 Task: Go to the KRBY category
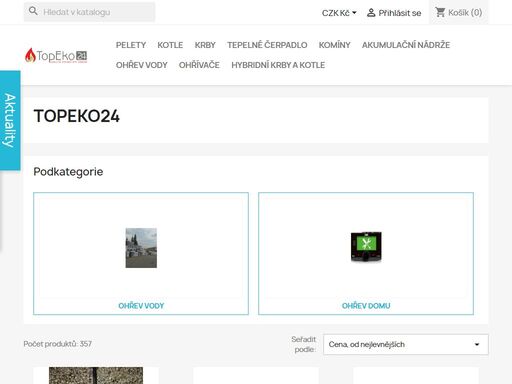coord(205,45)
